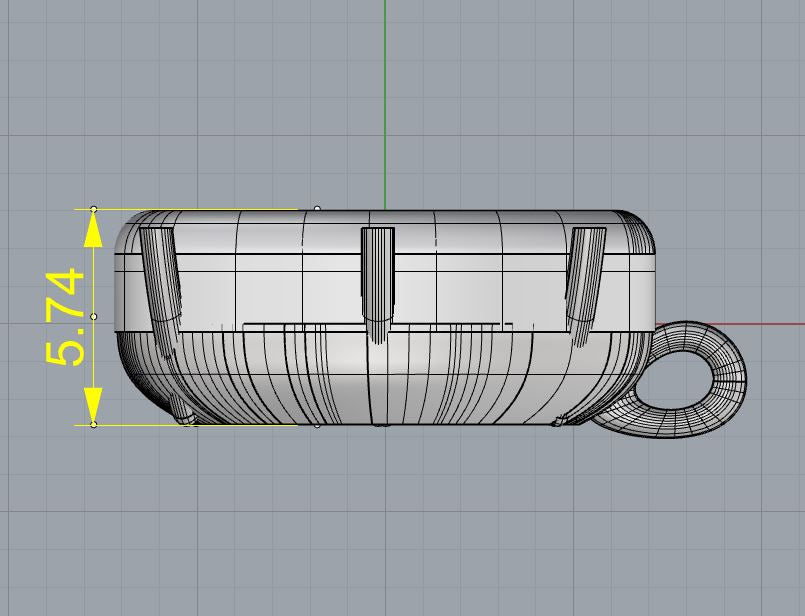805x616 pixels.
Task: Click the upper yellow dimension arrowhead
Action: click(x=93, y=230)
